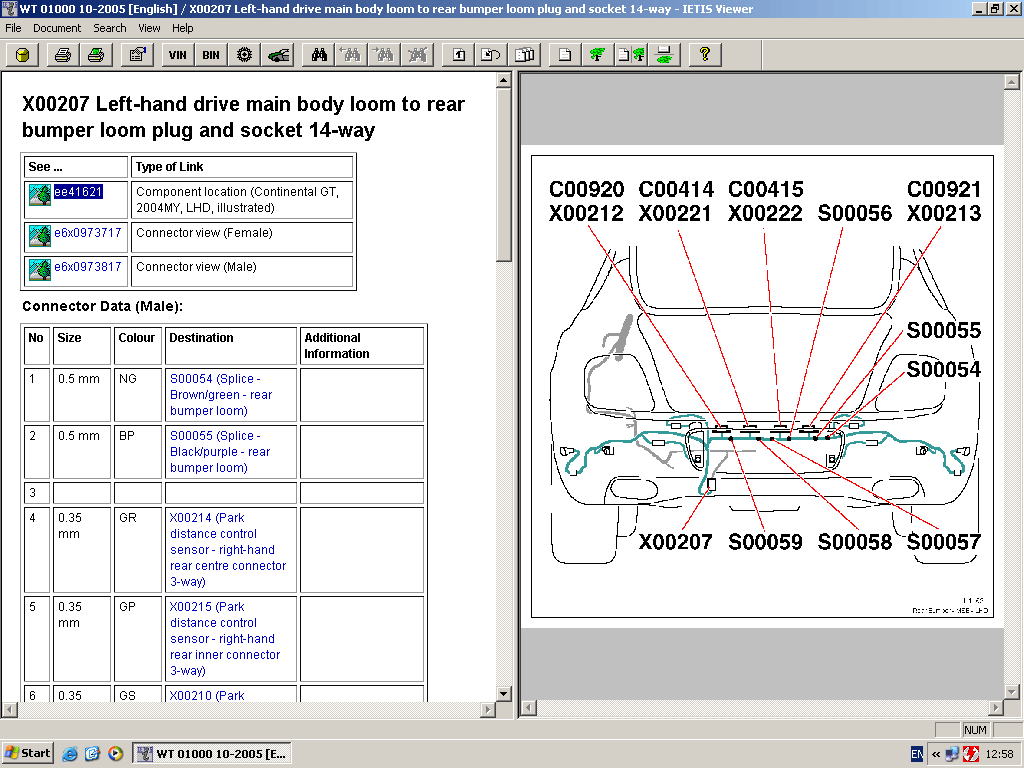Click the document pane scroll up arrow
Image resolution: width=1024 pixels, height=768 pixels.
[x=504, y=80]
